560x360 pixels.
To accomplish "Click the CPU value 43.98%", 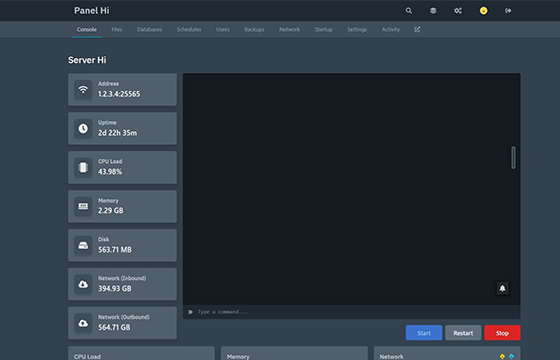I will [110, 172].
